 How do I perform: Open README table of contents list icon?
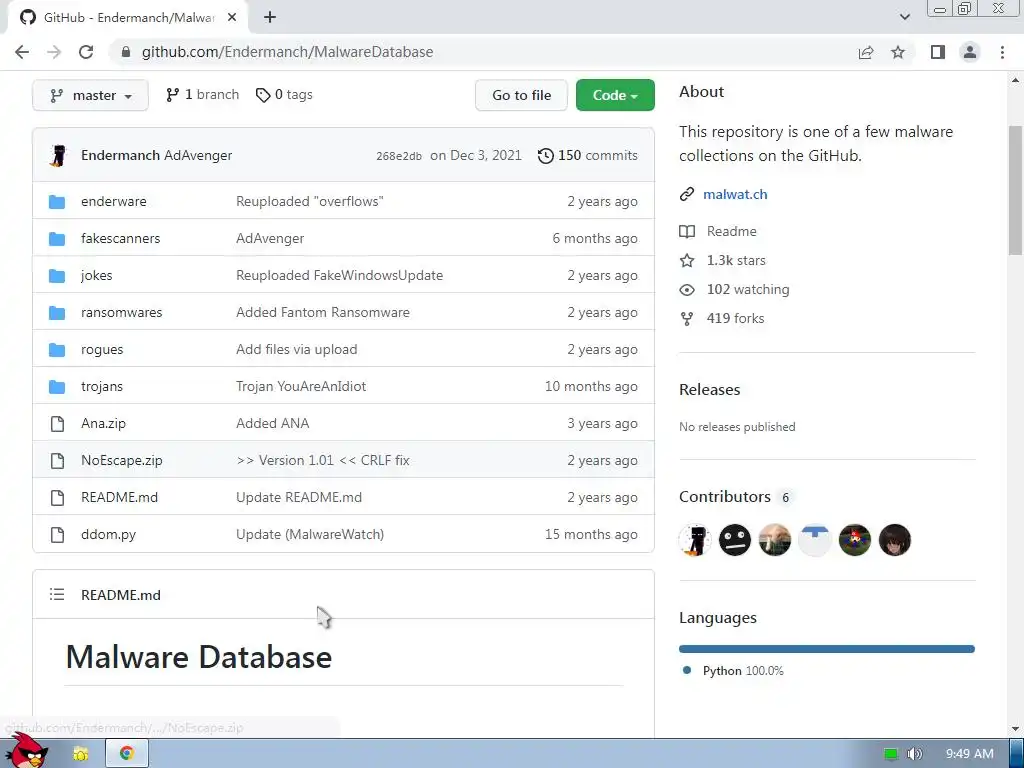point(57,594)
